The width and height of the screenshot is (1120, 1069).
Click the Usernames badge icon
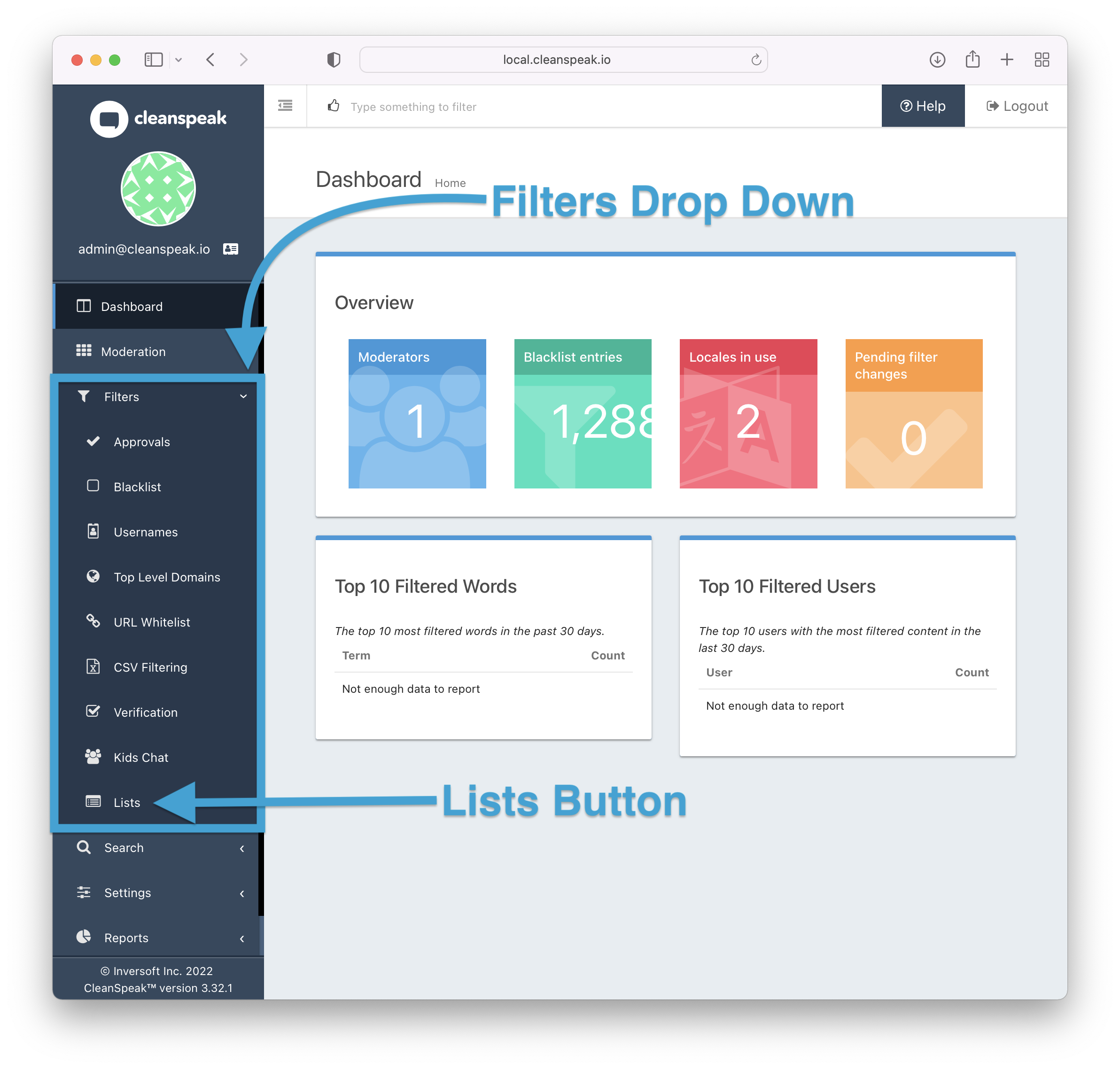[93, 531]
